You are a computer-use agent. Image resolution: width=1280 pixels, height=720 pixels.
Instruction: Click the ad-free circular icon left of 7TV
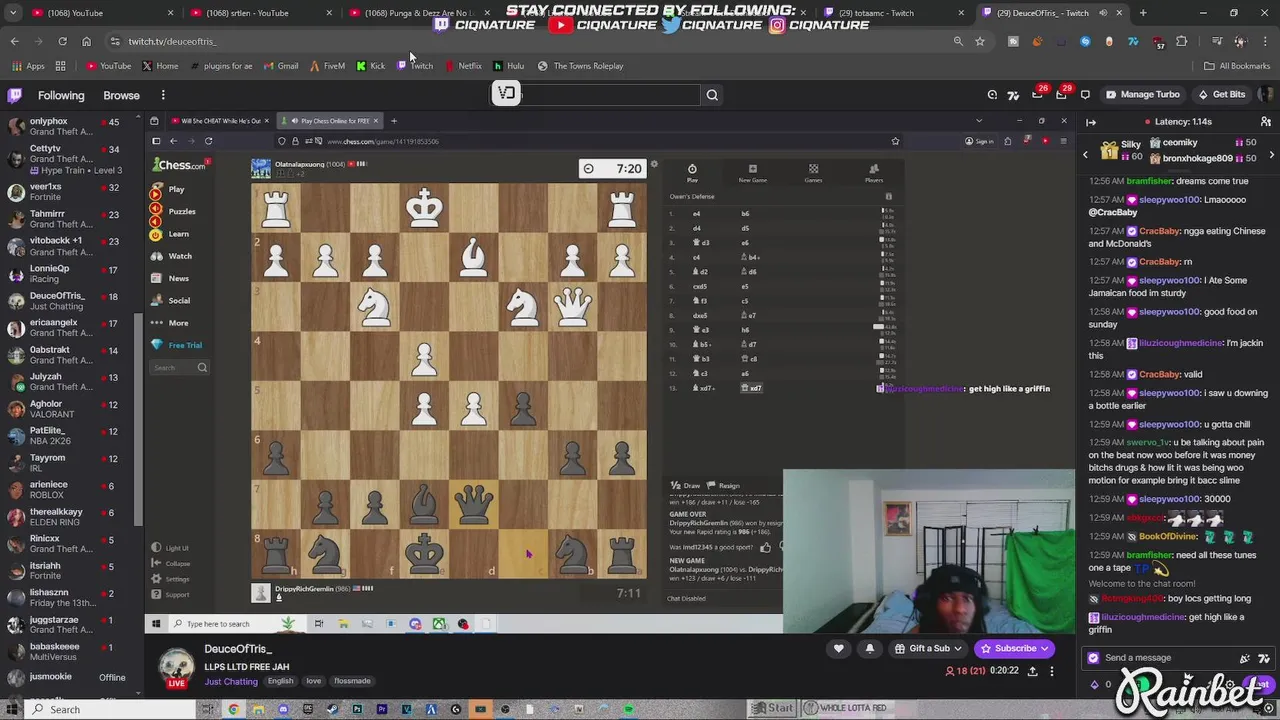click(x=992, y=95)
